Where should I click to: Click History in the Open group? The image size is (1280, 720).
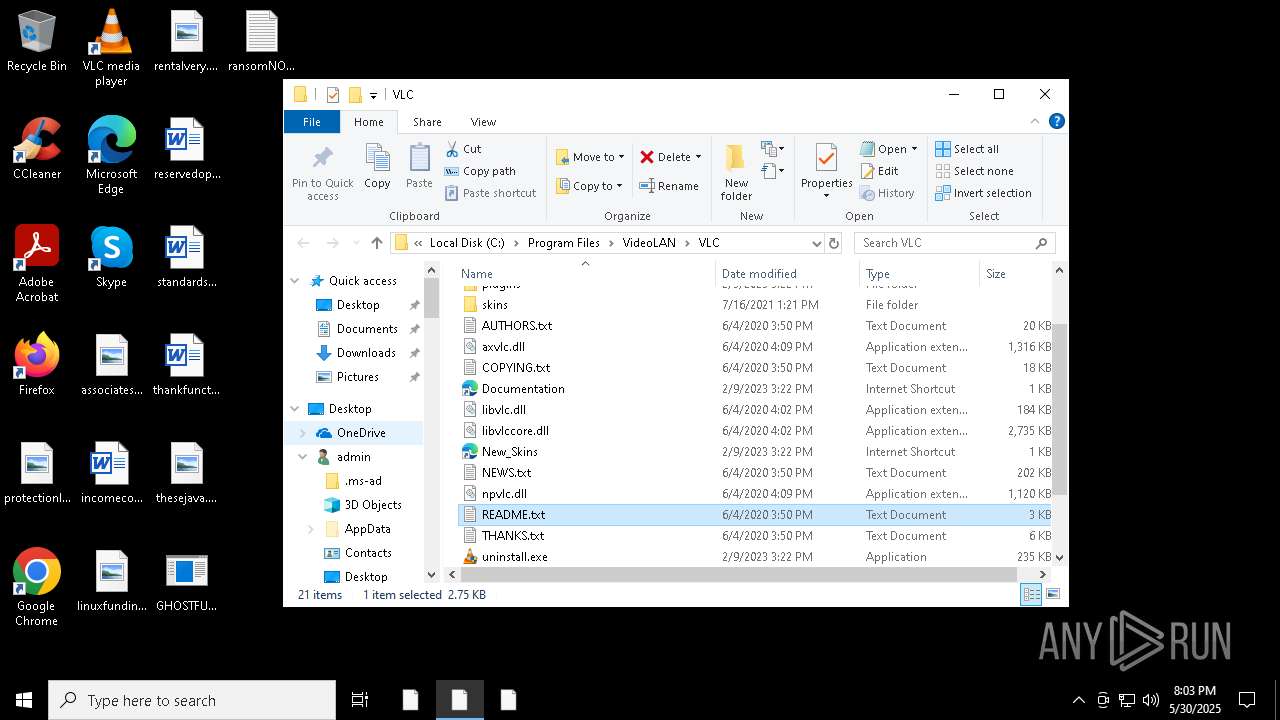coord(887,193)
